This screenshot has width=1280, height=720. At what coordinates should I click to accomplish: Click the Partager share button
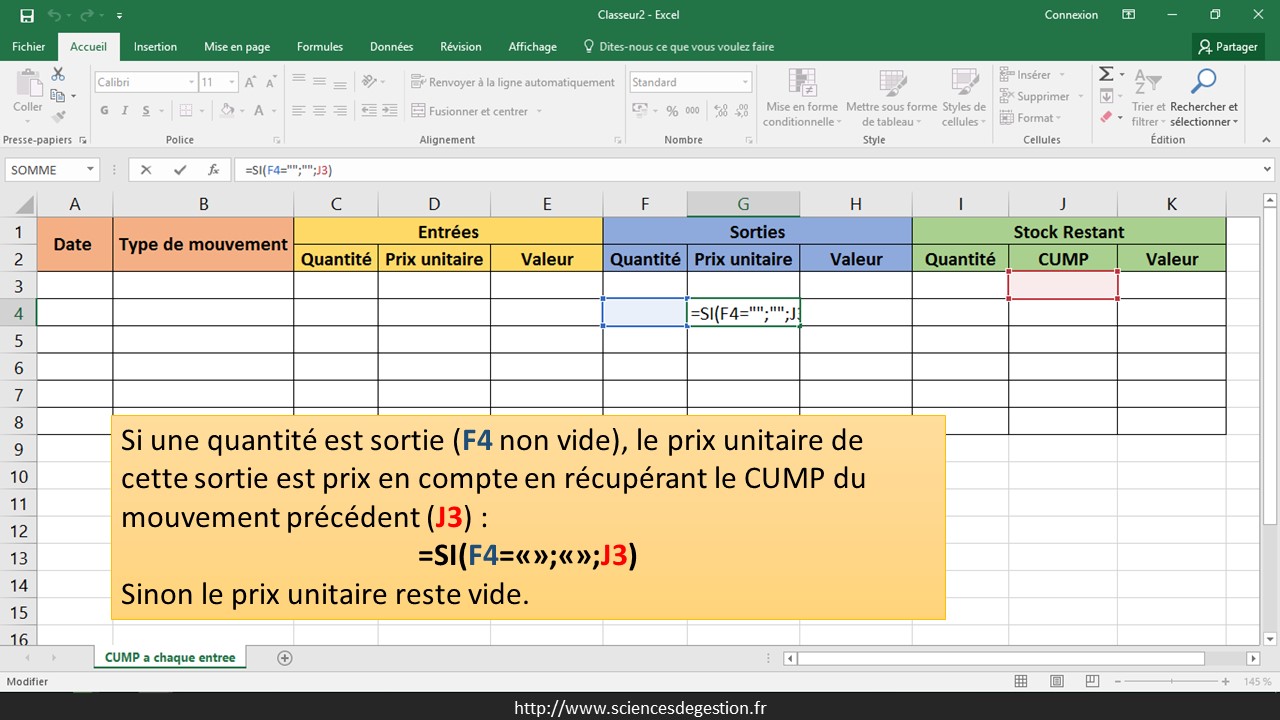pos(1229,47)
